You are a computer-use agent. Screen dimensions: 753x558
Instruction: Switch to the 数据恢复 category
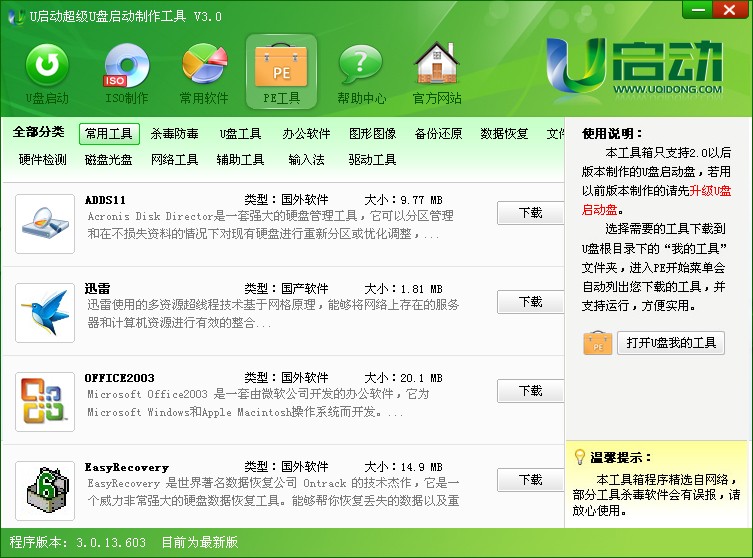tap(504, 133)
